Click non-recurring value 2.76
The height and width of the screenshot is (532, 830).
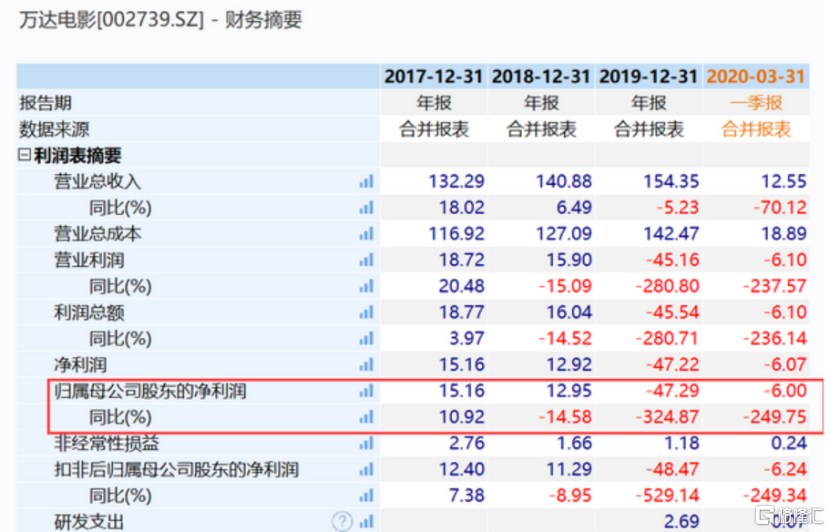coord(466,443)
